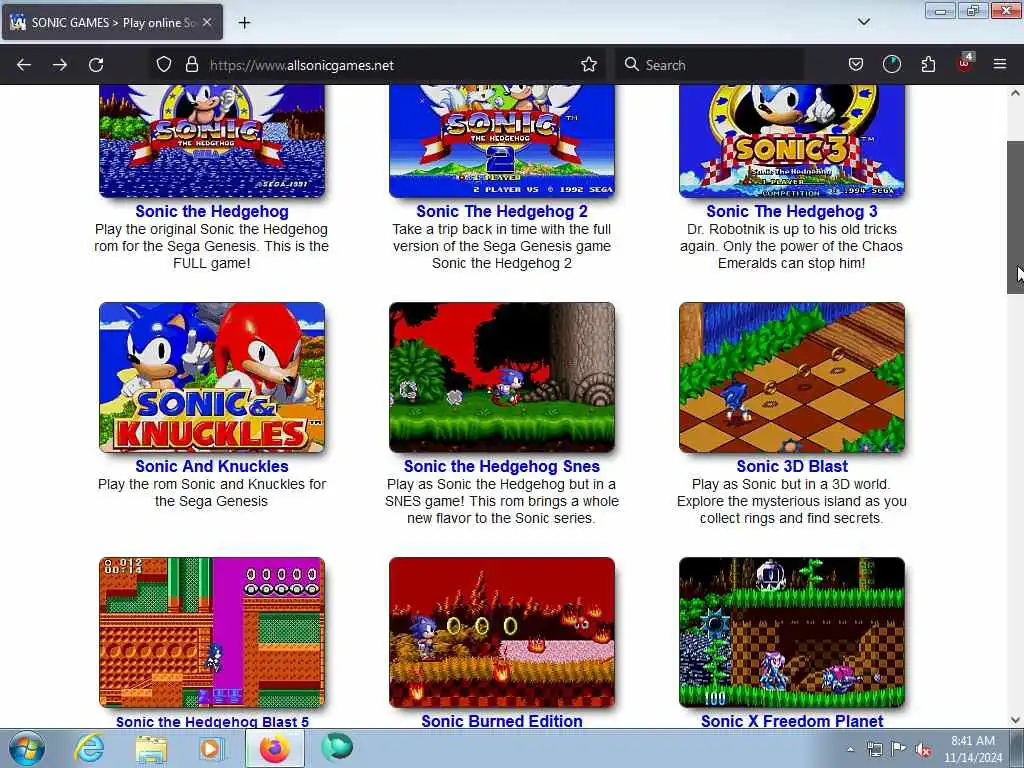Open Action Center flag icon

(x=898, y=749)
